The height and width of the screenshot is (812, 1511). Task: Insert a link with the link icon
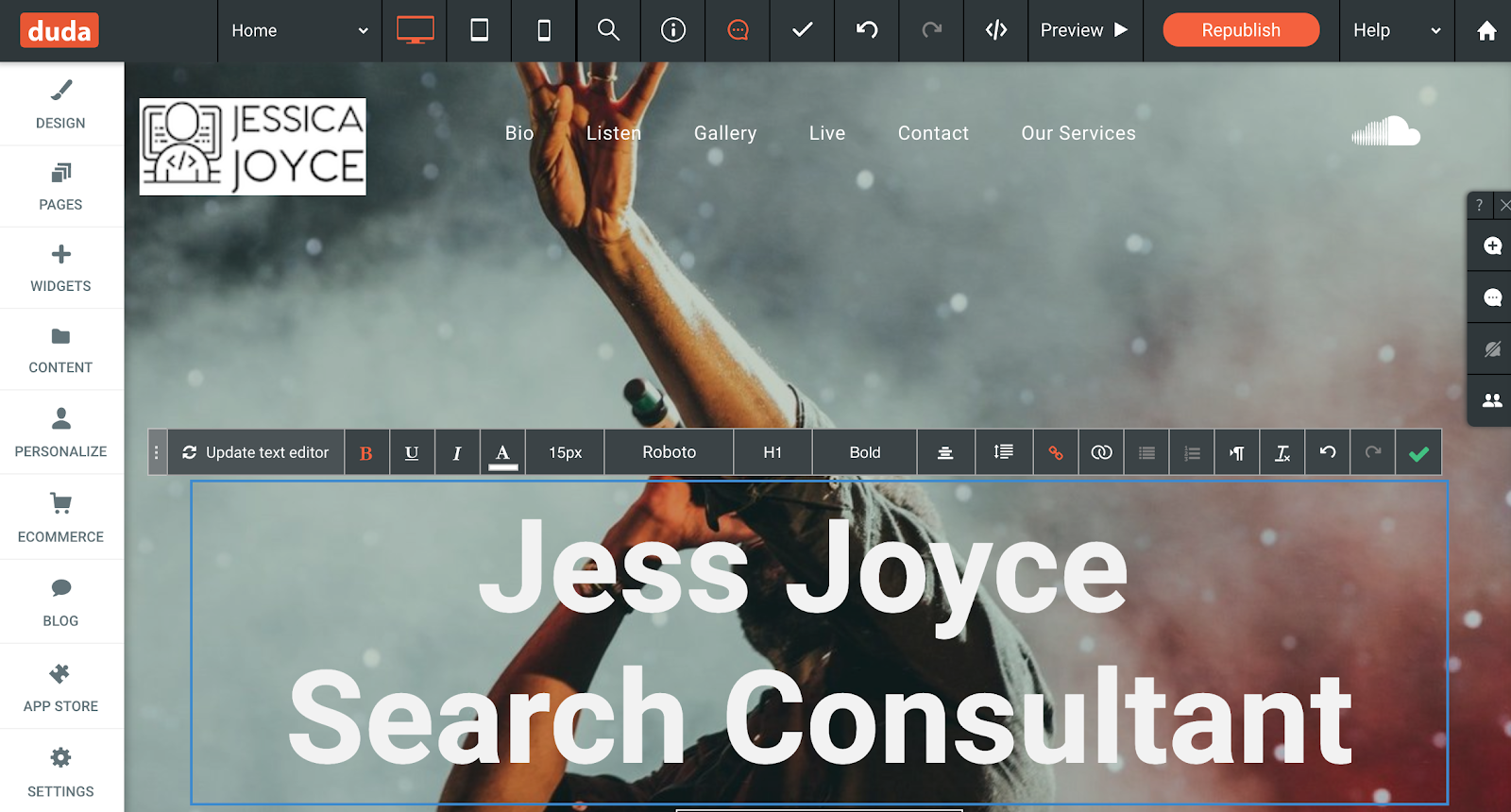coord(1056,452)
